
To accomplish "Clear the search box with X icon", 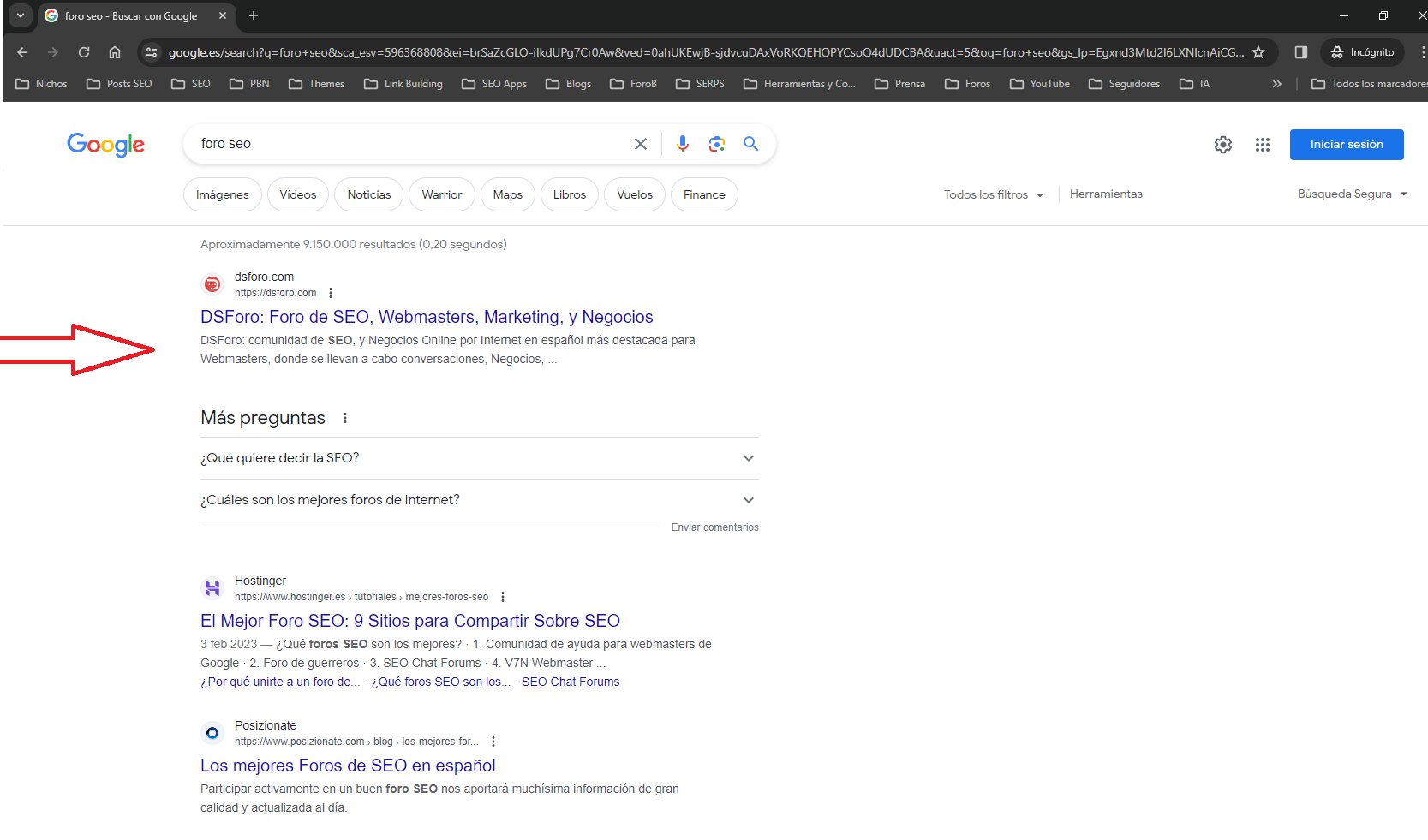I will click(640, 144).
